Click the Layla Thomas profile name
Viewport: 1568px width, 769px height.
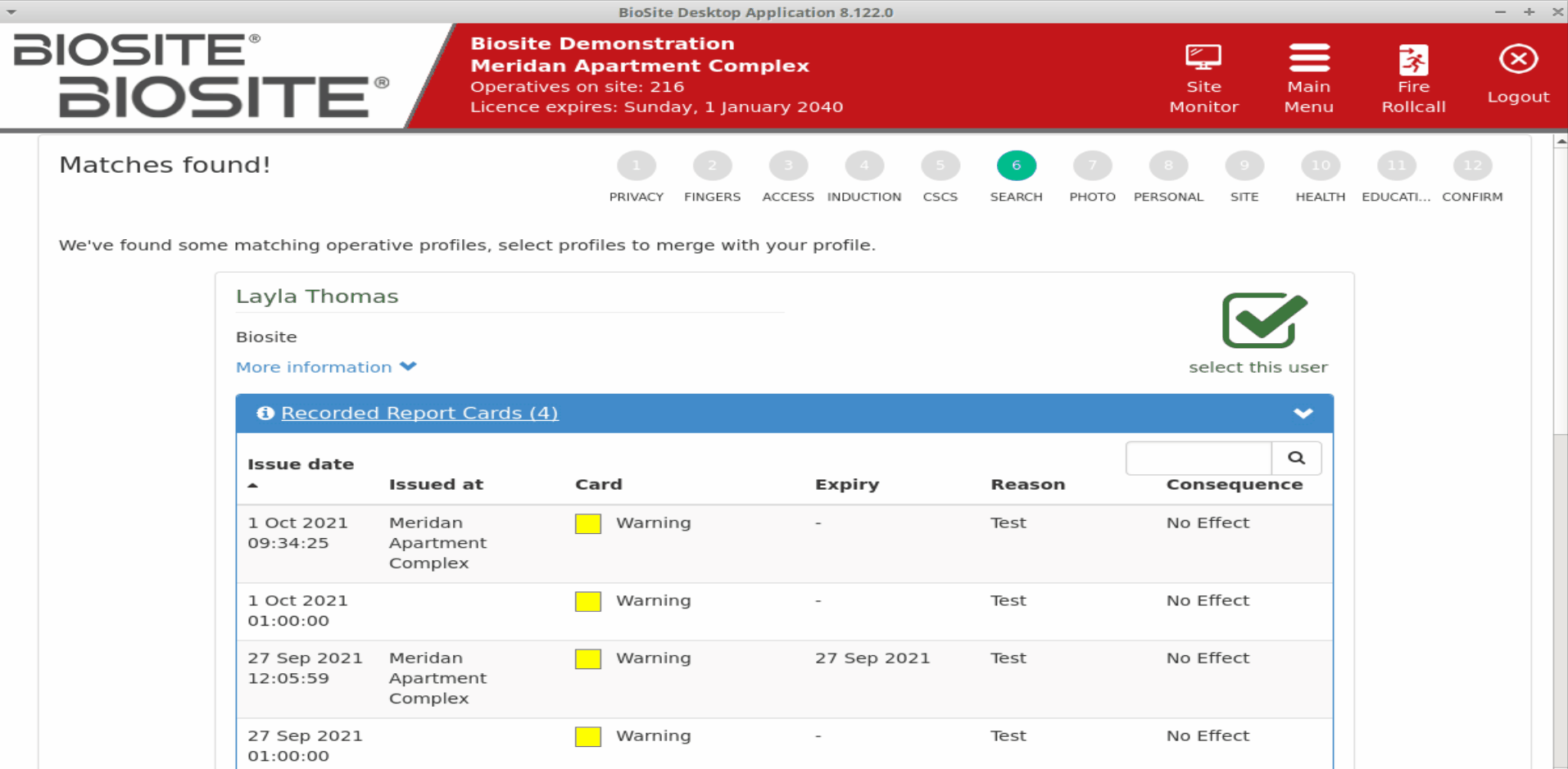(x=317, y=296)
